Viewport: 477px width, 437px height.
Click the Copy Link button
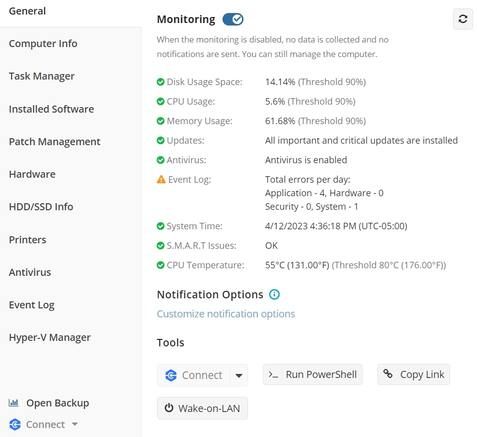tap(414, 374)
